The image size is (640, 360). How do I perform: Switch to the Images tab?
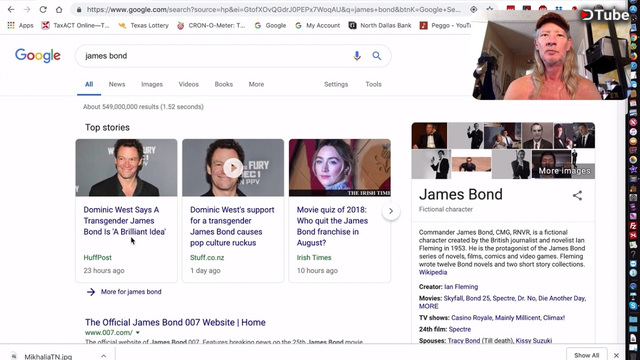[x=152, y=84]
